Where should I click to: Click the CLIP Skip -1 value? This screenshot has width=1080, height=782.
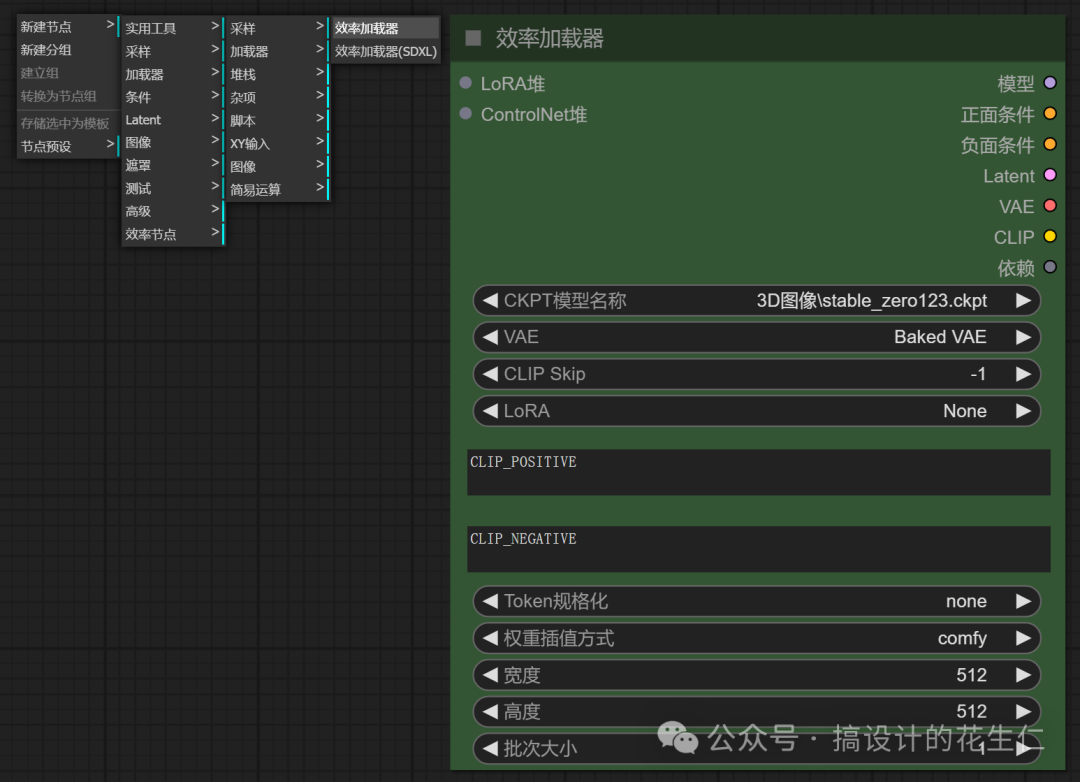point(978,374)
